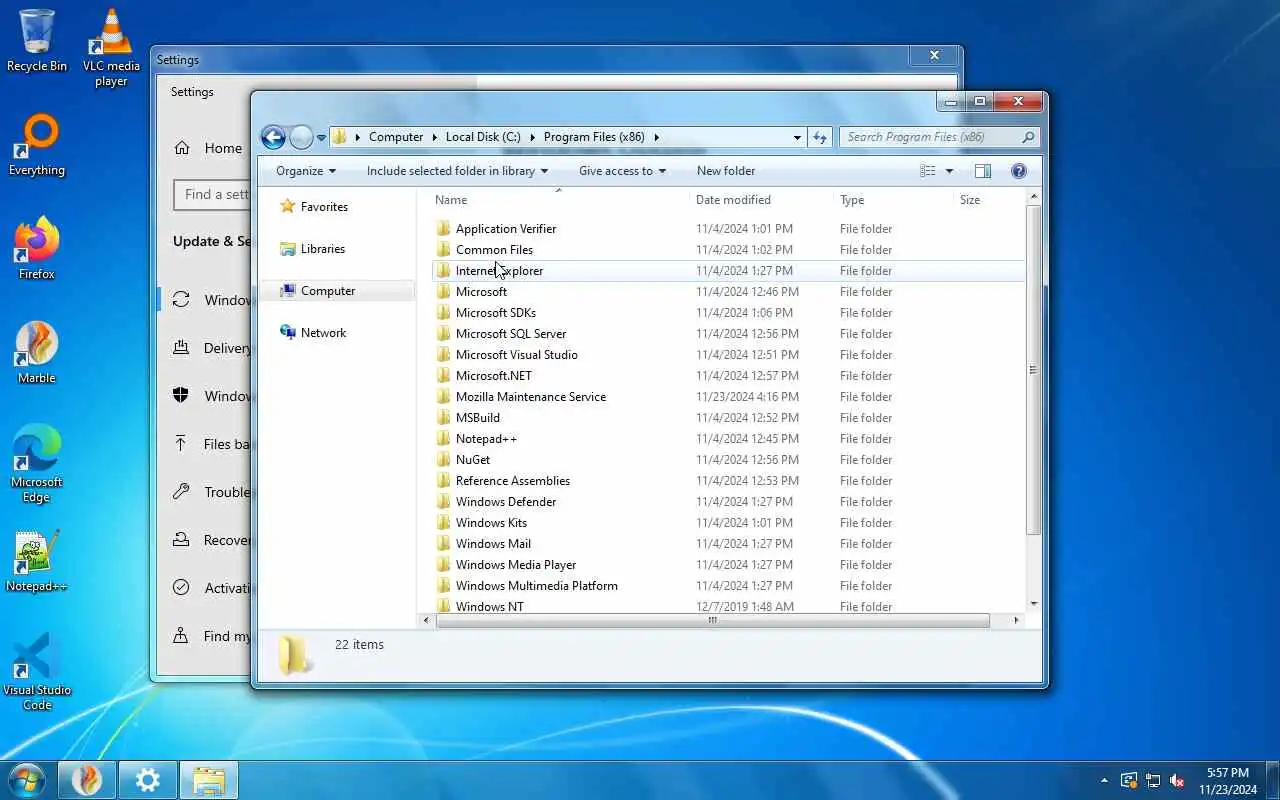Show hidden tray icons arrow
The image size is (1280, 800).
point(1104,780)
